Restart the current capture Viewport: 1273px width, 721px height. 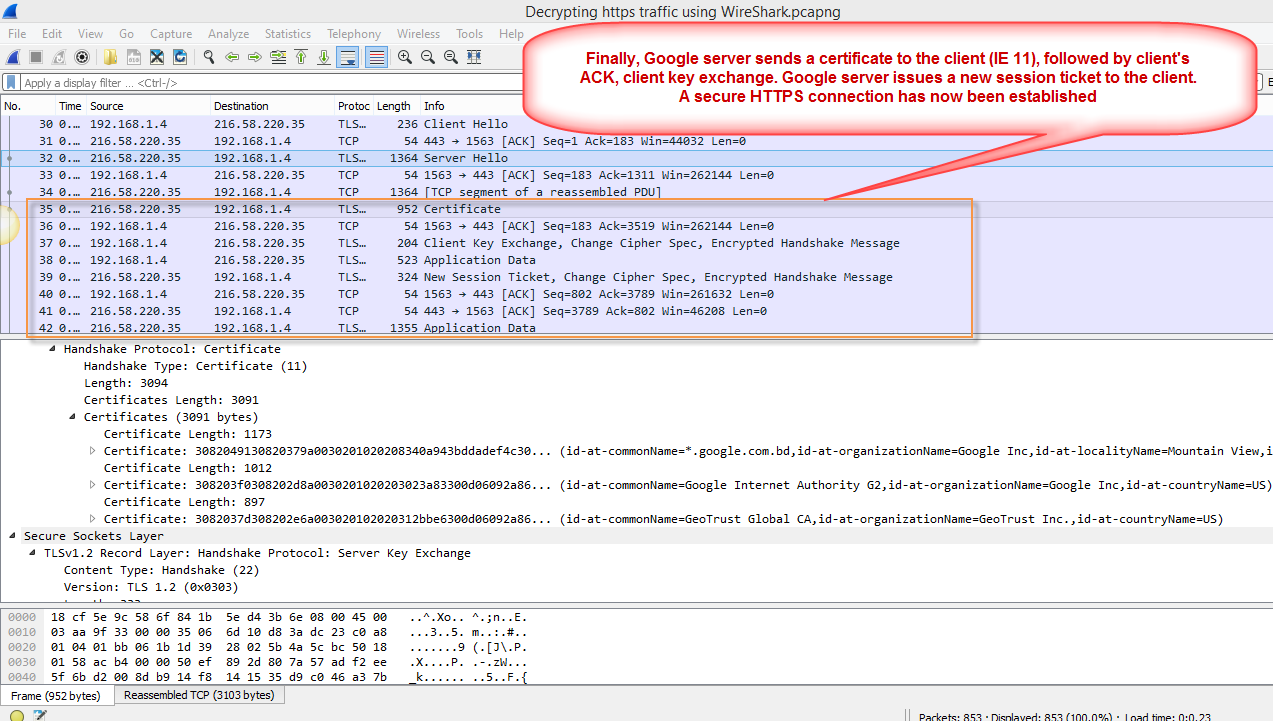[59, 57]
